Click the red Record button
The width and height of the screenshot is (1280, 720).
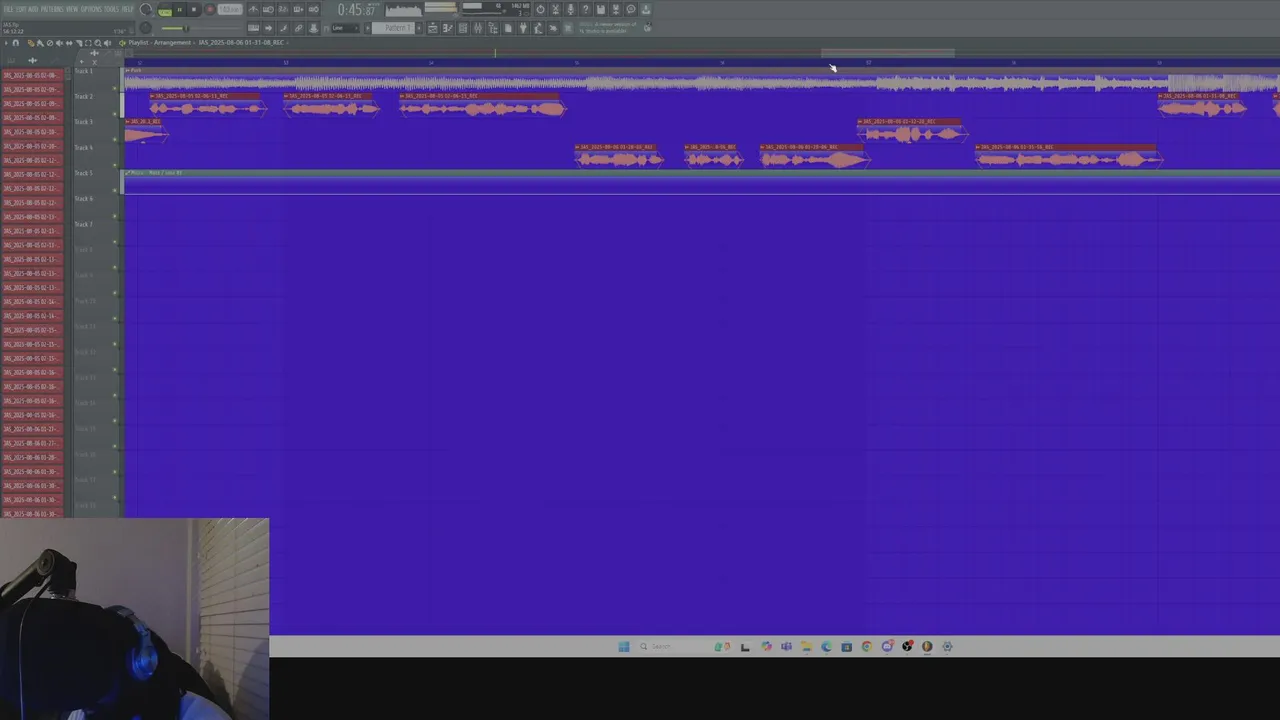point(210,10)
